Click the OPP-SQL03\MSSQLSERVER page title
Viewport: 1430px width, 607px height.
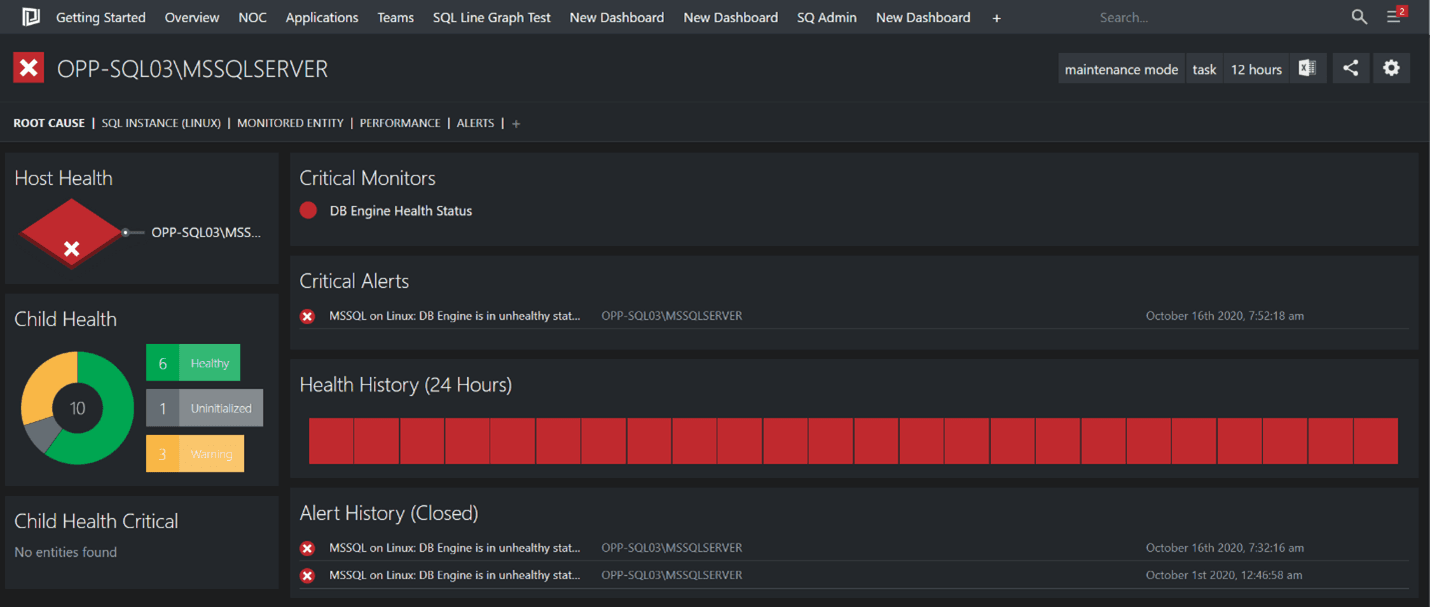coord(193,68)
